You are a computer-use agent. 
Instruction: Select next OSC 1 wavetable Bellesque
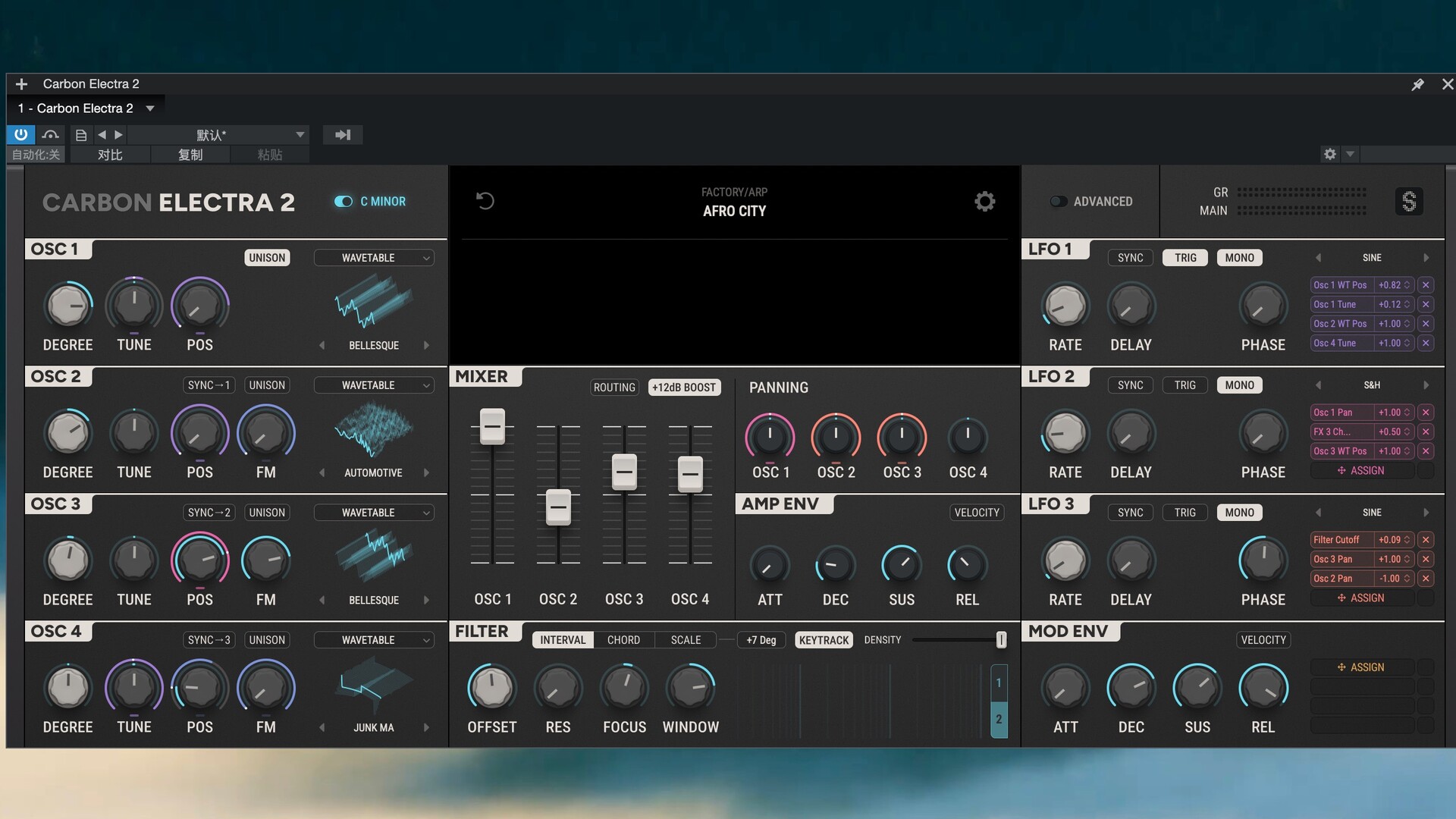click(x=426, y=345)
